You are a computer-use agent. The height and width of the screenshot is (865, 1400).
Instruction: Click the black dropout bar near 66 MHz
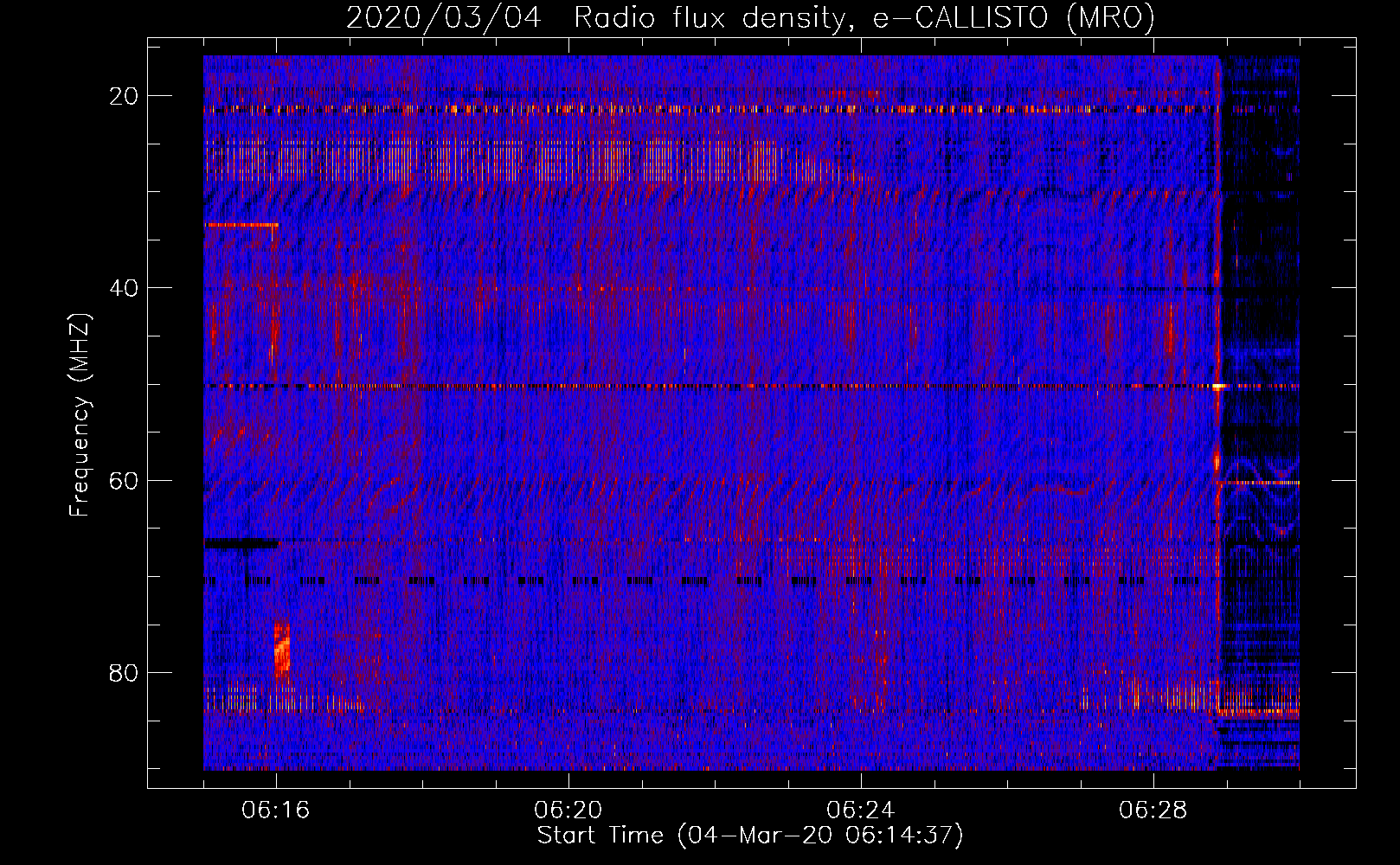pyautogui.click(x=241, y=543)
